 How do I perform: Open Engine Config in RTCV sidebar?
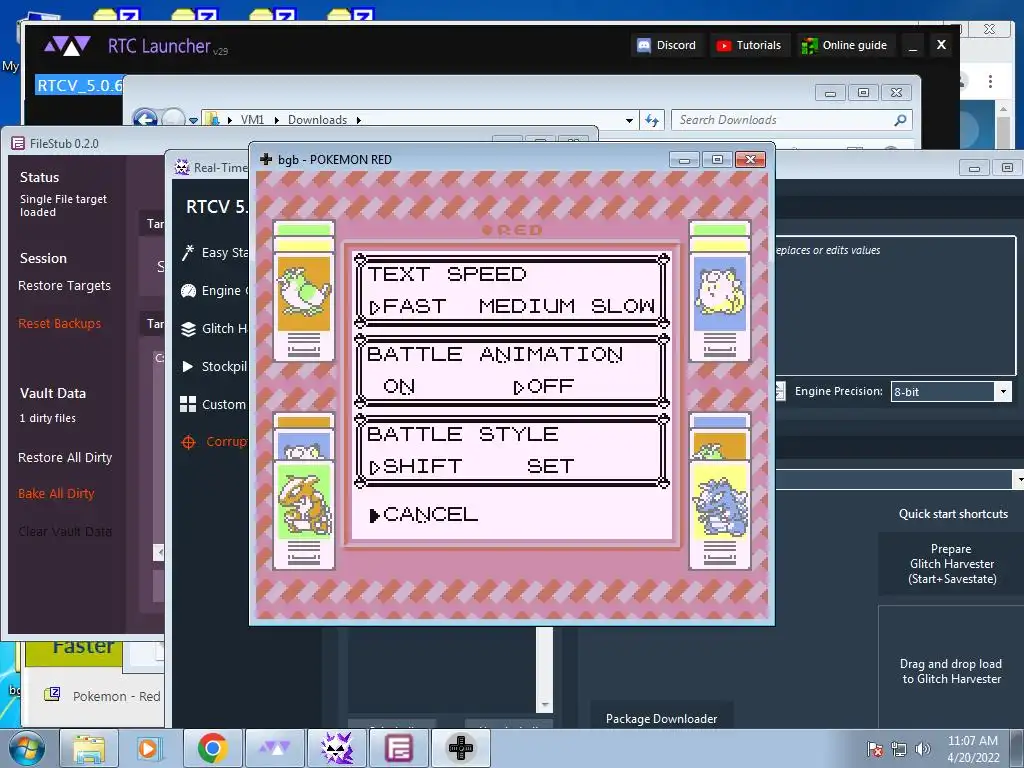pyautogui.click(x=215, y=291)
